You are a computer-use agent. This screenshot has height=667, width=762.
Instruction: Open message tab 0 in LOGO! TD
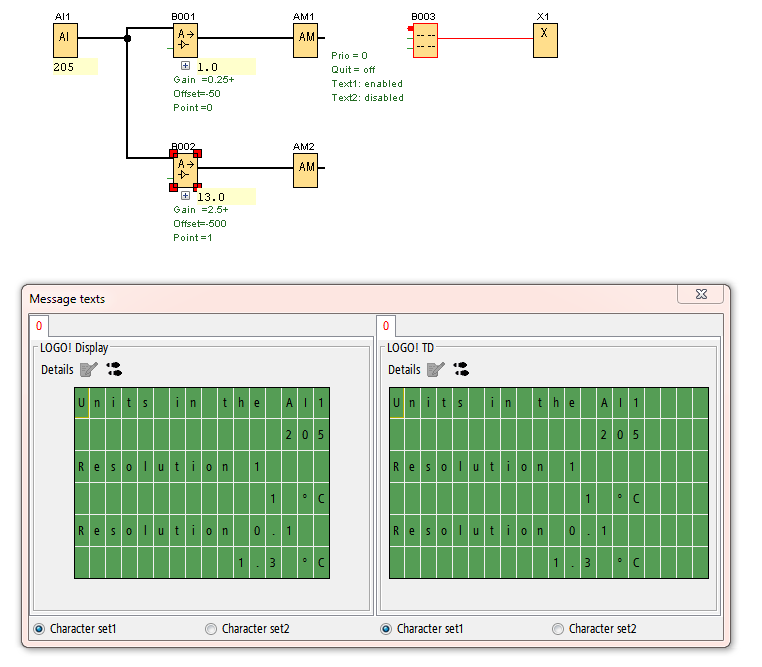coord(386,326)
